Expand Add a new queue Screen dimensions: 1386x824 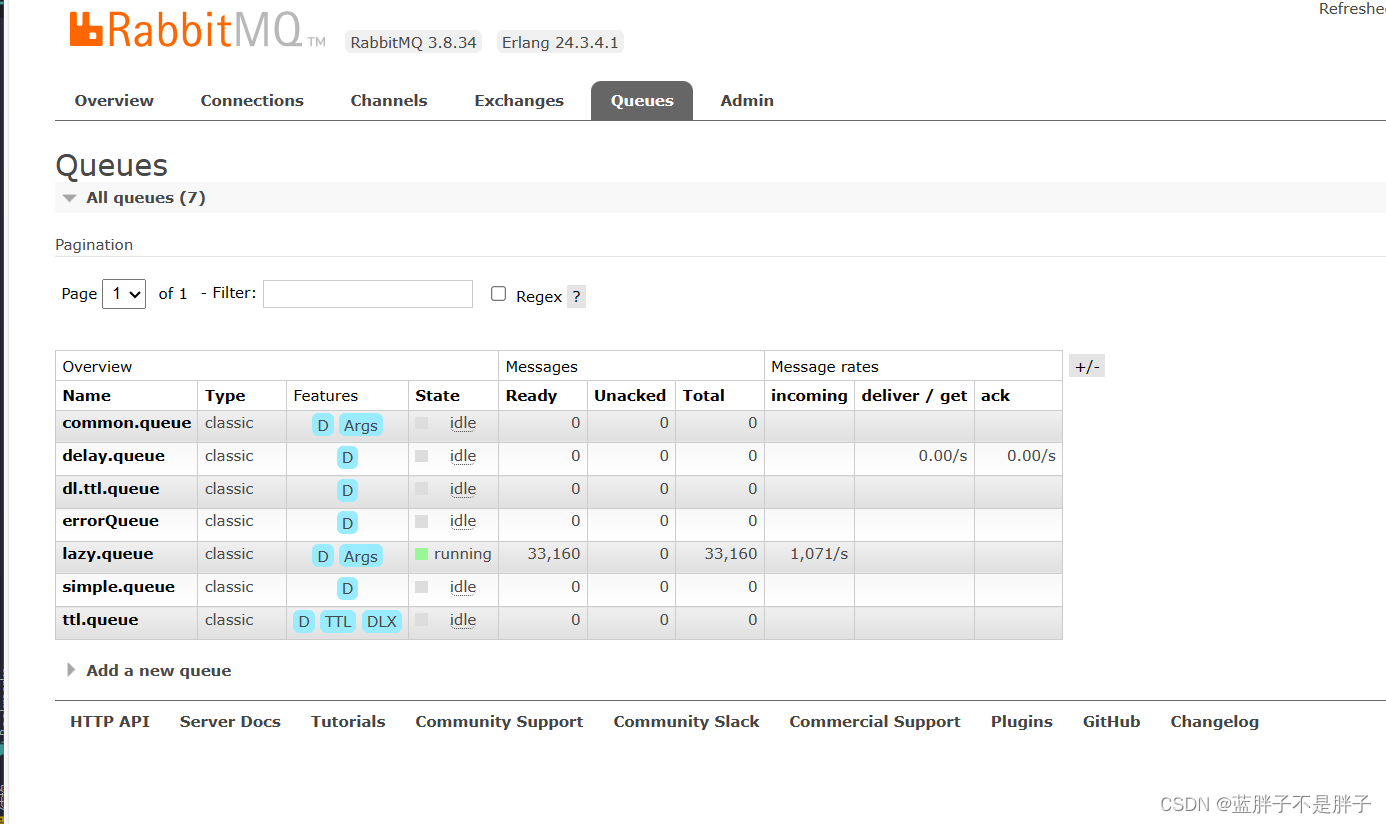coord(149,670)
